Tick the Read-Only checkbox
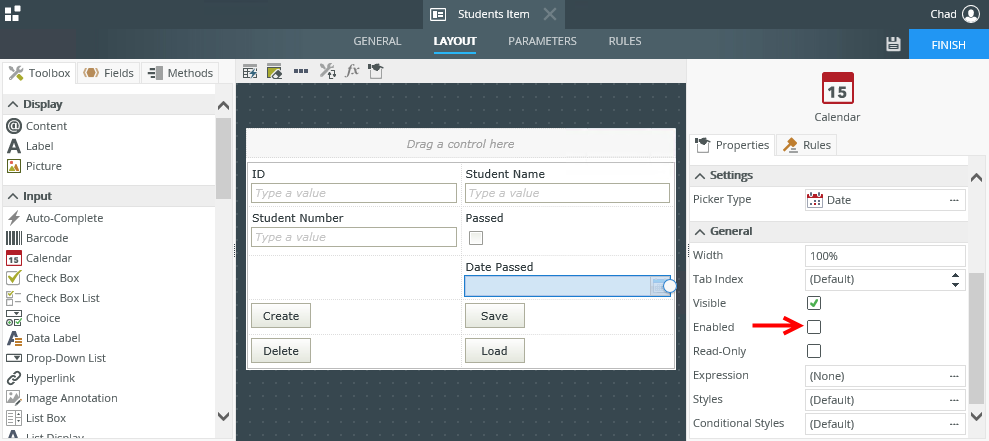989x441 pixels. (x=814, y=351)
